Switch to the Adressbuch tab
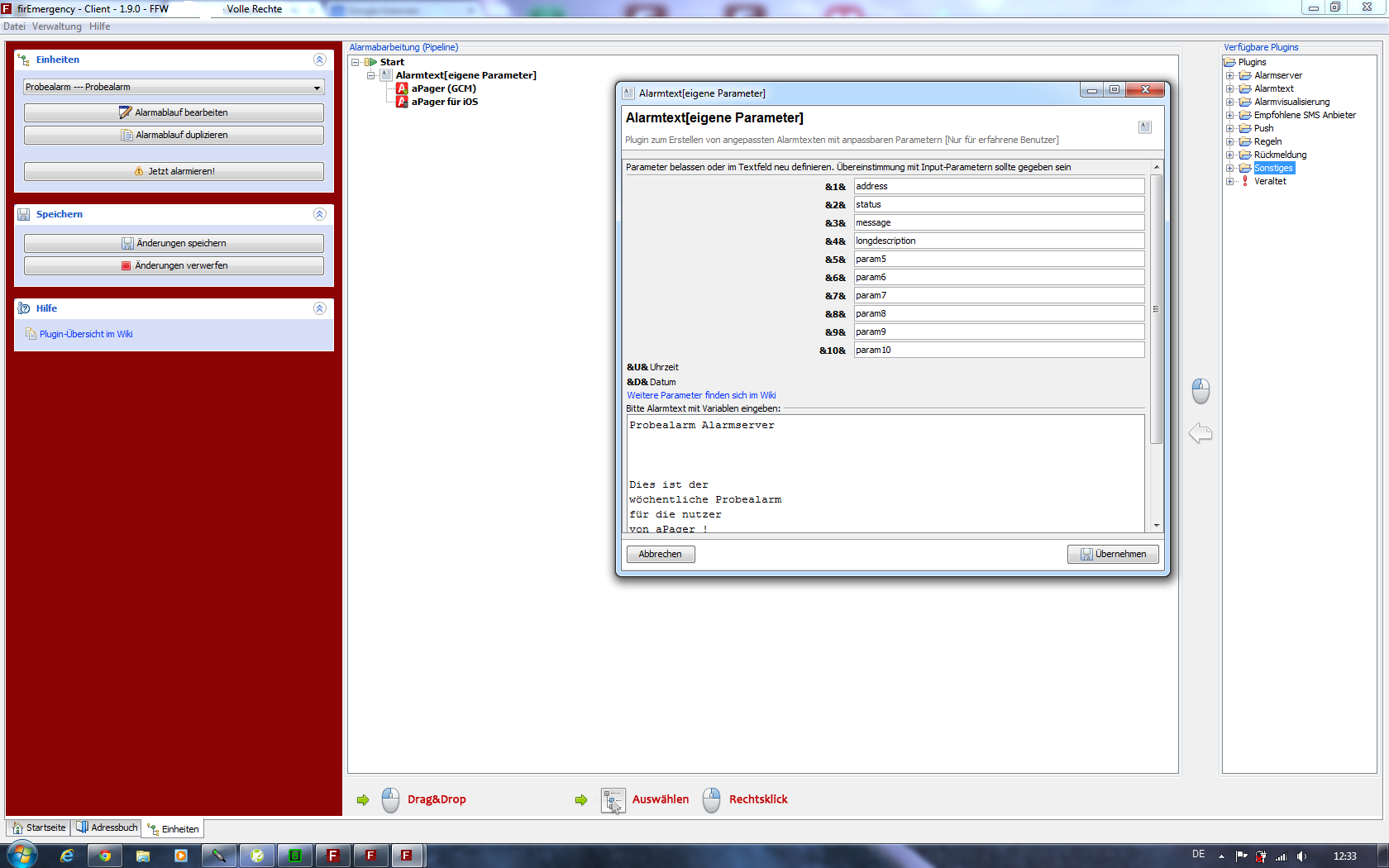 (107, 827)
